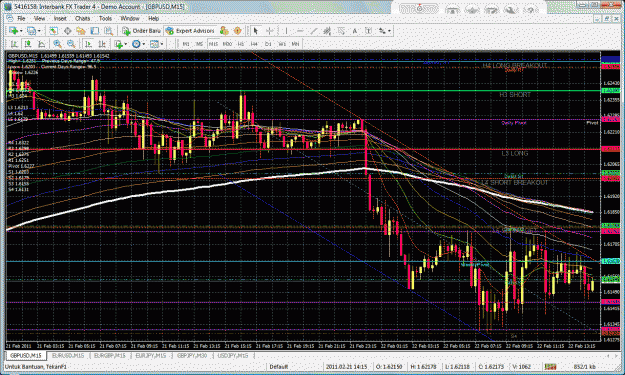Open the Tools menu
This screenshot has height=375, width=625.
click(x=105, y=18)
